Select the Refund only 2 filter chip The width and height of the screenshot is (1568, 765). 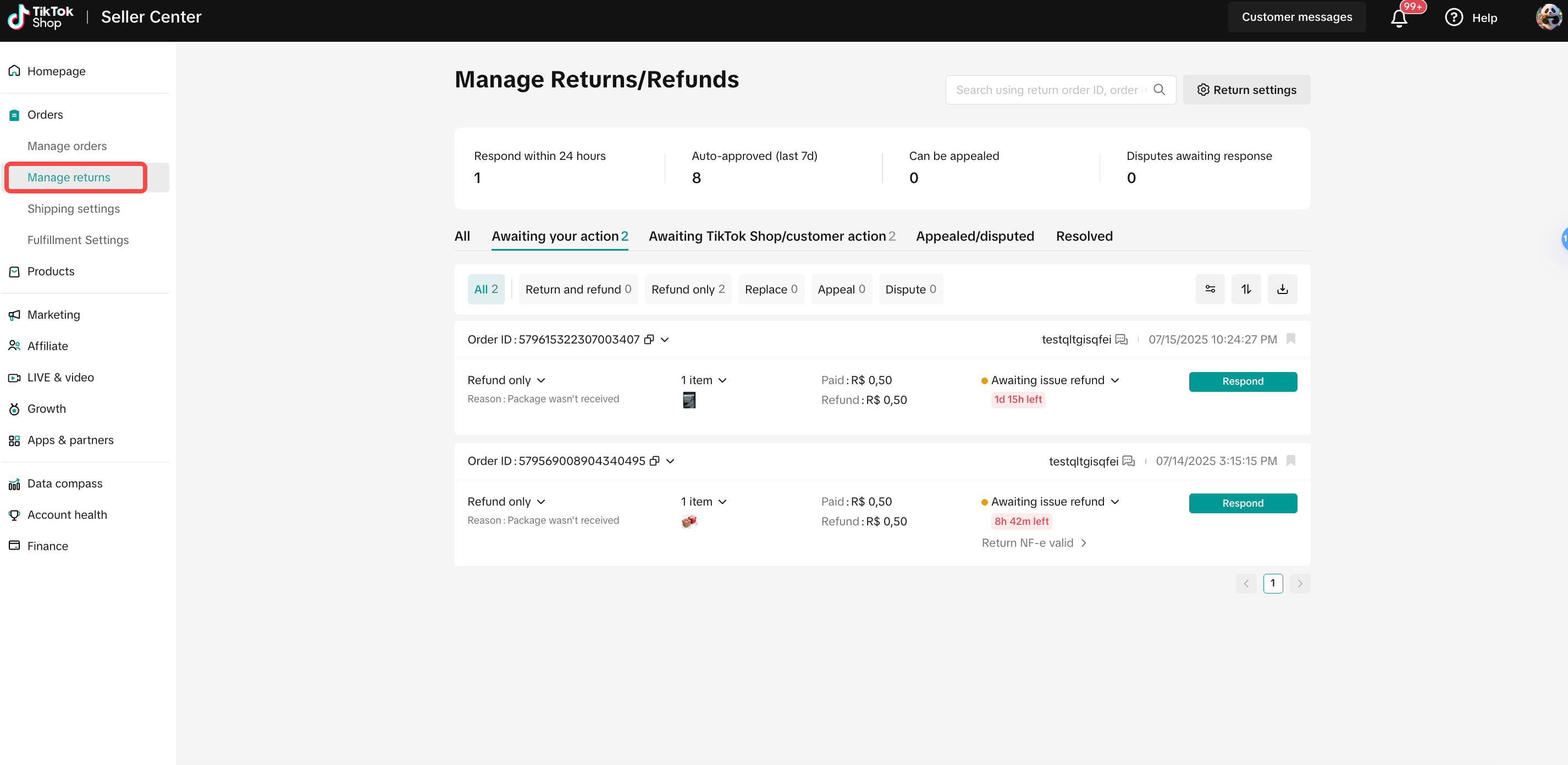pyautogui.click(x=688, y=289)
